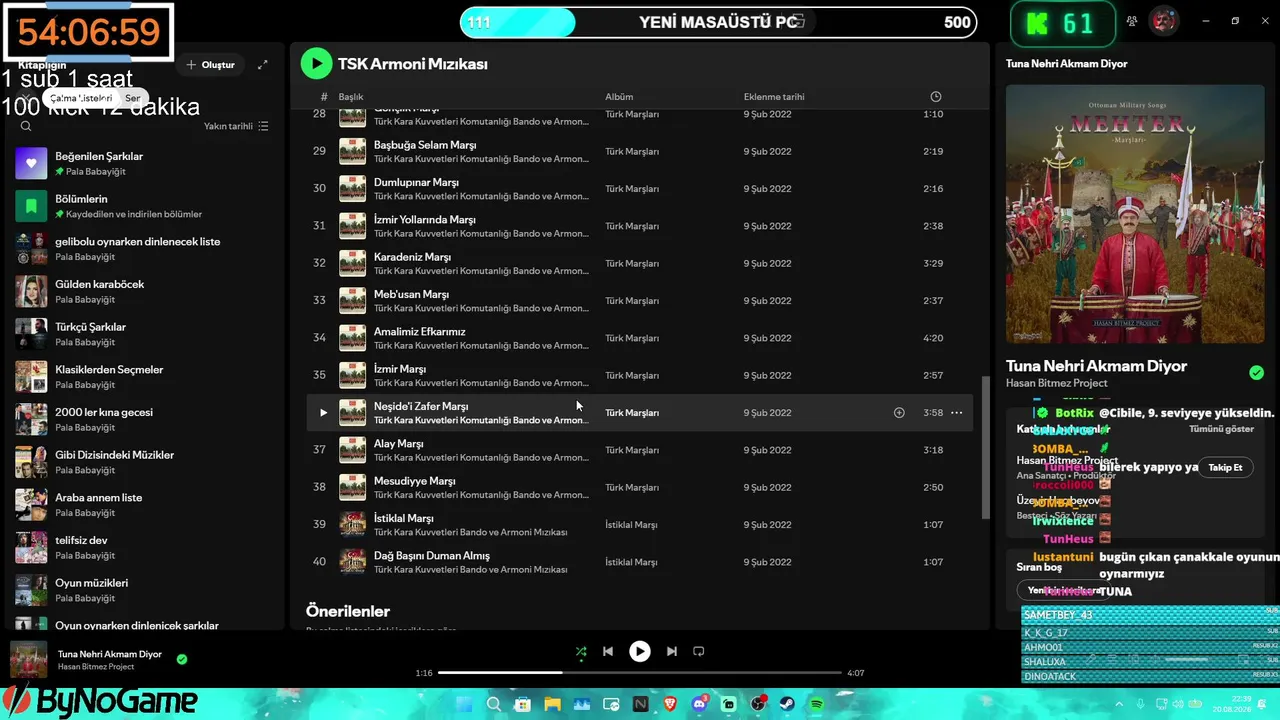Add Neşide'i Zafer Marşı to Liked Songs
Screen dimensions: 1280x720
[x=899, y=412]
